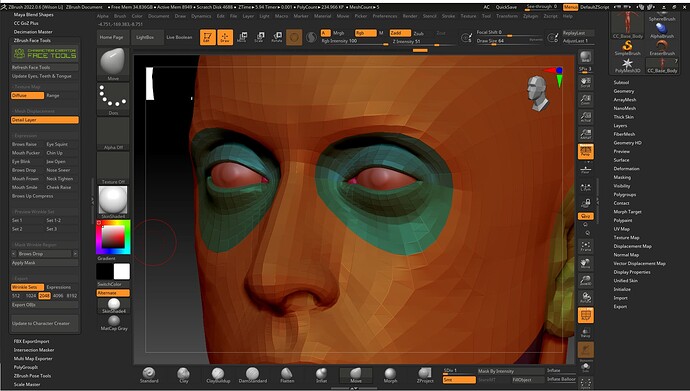
Task: Choose the ClayBuildup brush at bottom
Action: 218,375
